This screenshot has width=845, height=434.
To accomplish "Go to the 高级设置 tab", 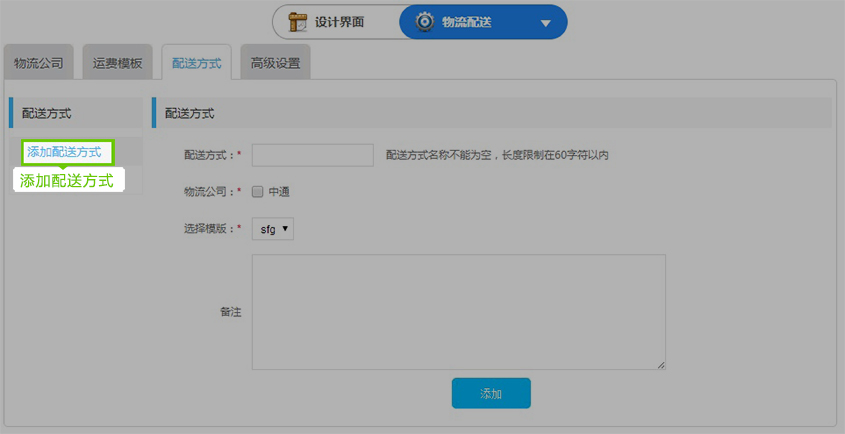I will 275,63.
